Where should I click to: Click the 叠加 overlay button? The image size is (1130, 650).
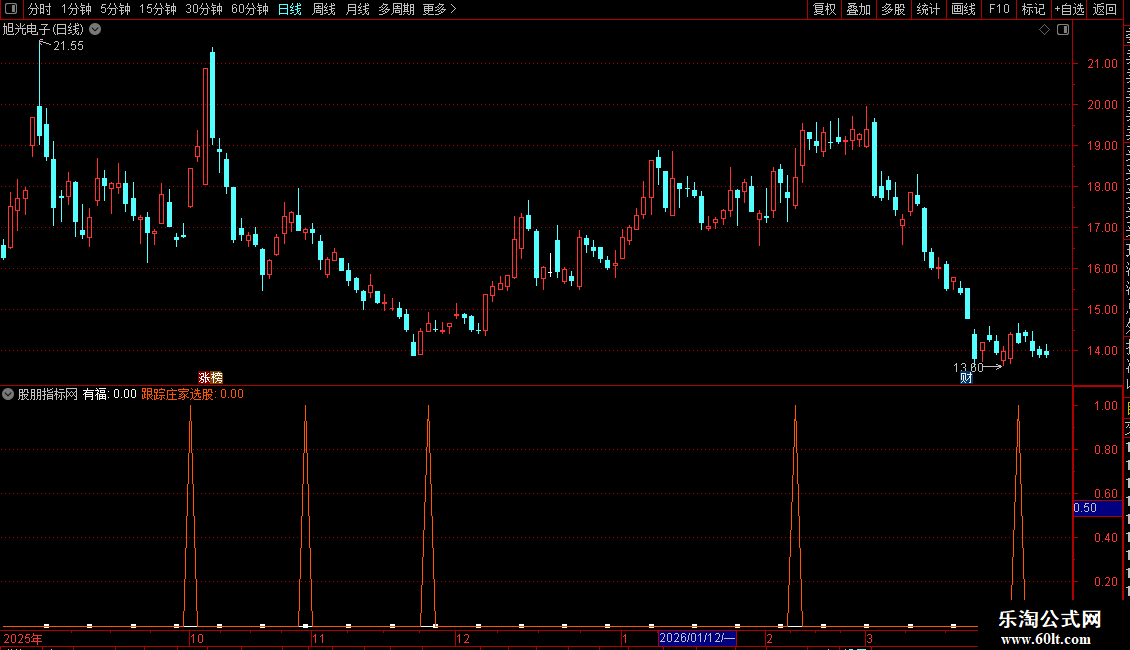[858, 9]
